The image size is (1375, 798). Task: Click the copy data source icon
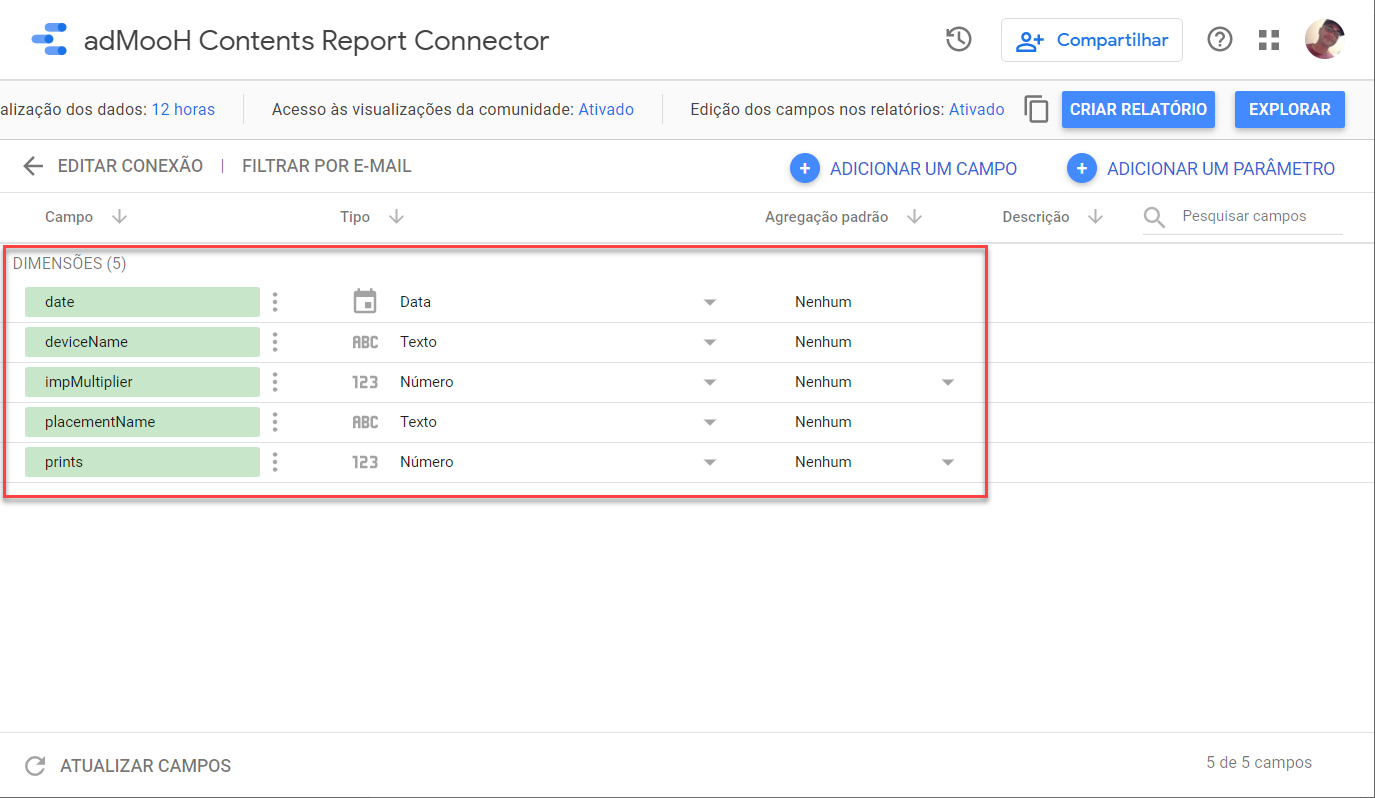(1037, 109)
